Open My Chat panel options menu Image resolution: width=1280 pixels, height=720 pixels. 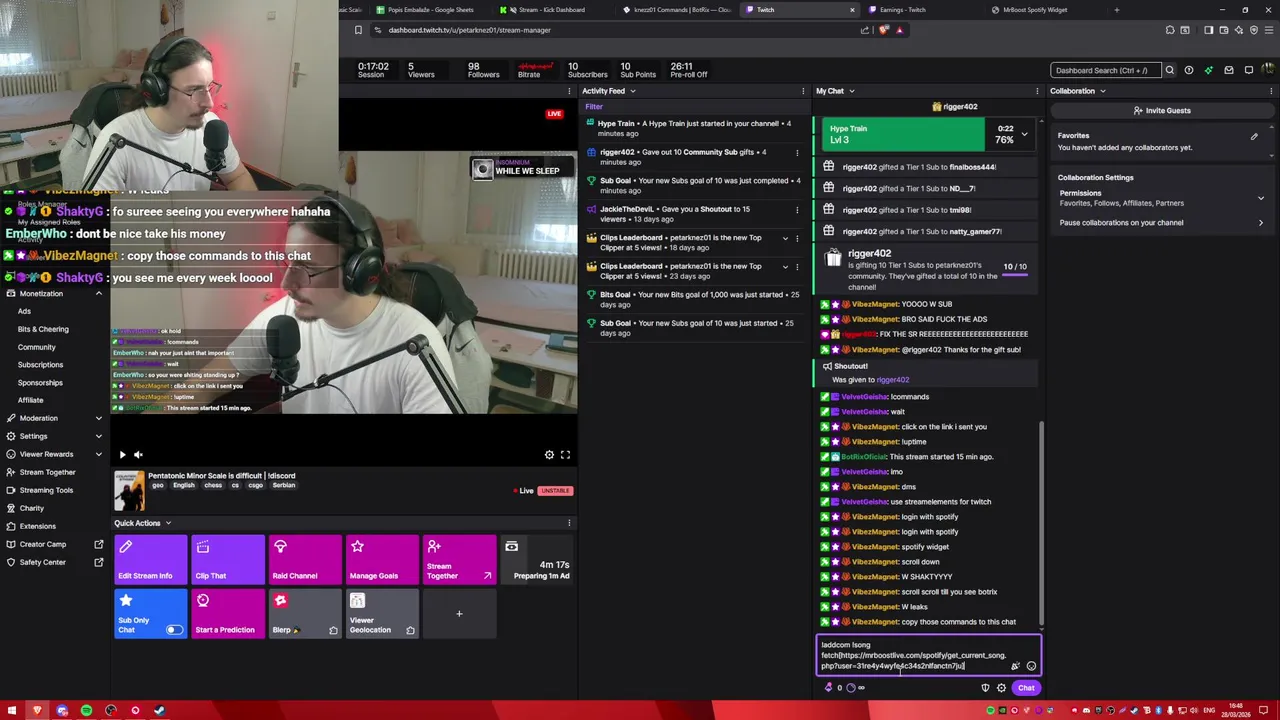click(x=1038, y=91)
